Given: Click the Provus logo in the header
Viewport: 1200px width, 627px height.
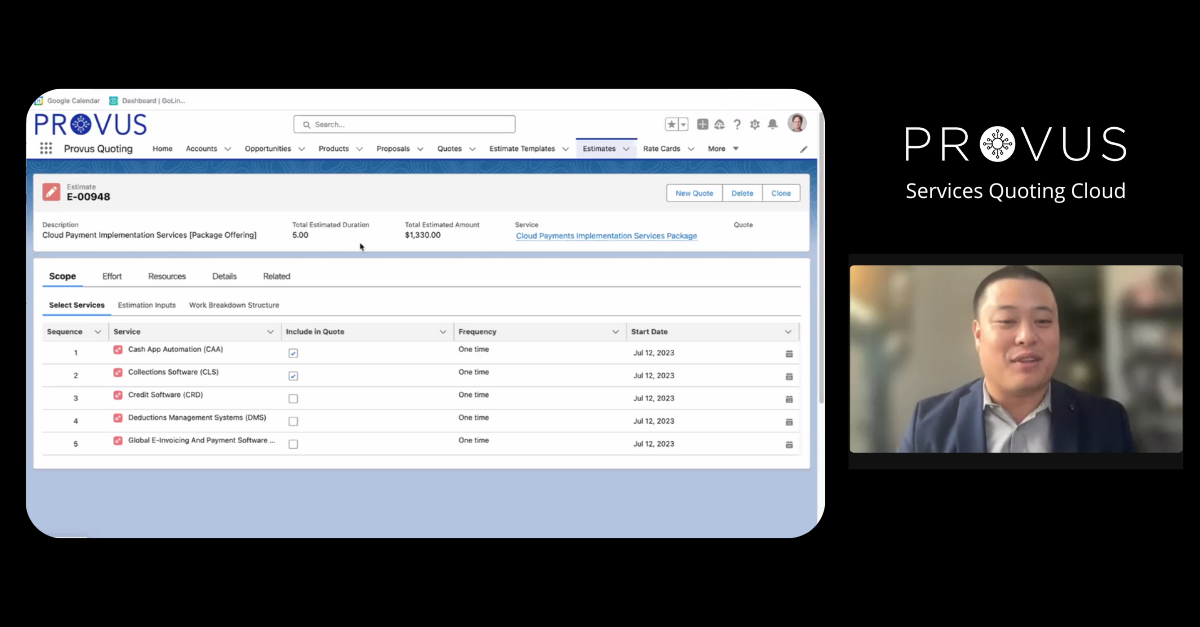Looking at the screenshot, I should (90, 124).
